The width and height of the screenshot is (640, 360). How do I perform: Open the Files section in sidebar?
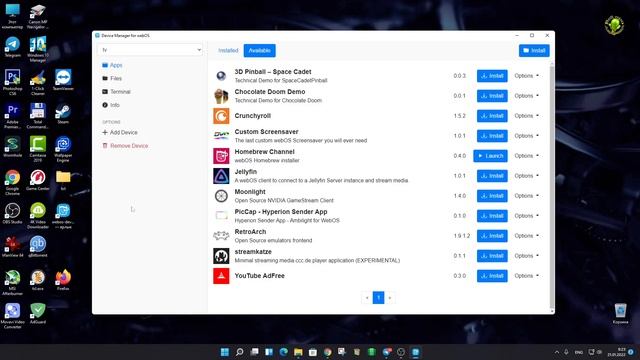point(112,78)
